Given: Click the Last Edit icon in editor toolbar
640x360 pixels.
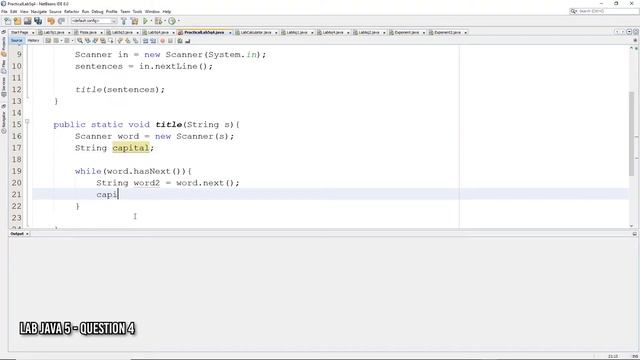Looking at the screenshot, I should (48, 41).
